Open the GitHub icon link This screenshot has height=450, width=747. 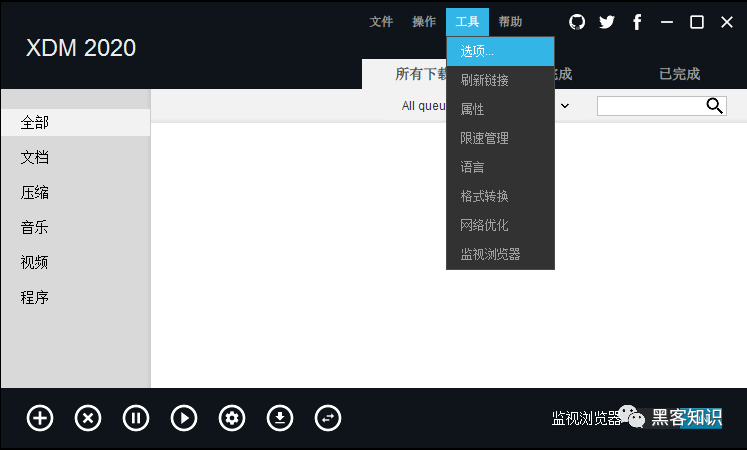click(577, 22)
